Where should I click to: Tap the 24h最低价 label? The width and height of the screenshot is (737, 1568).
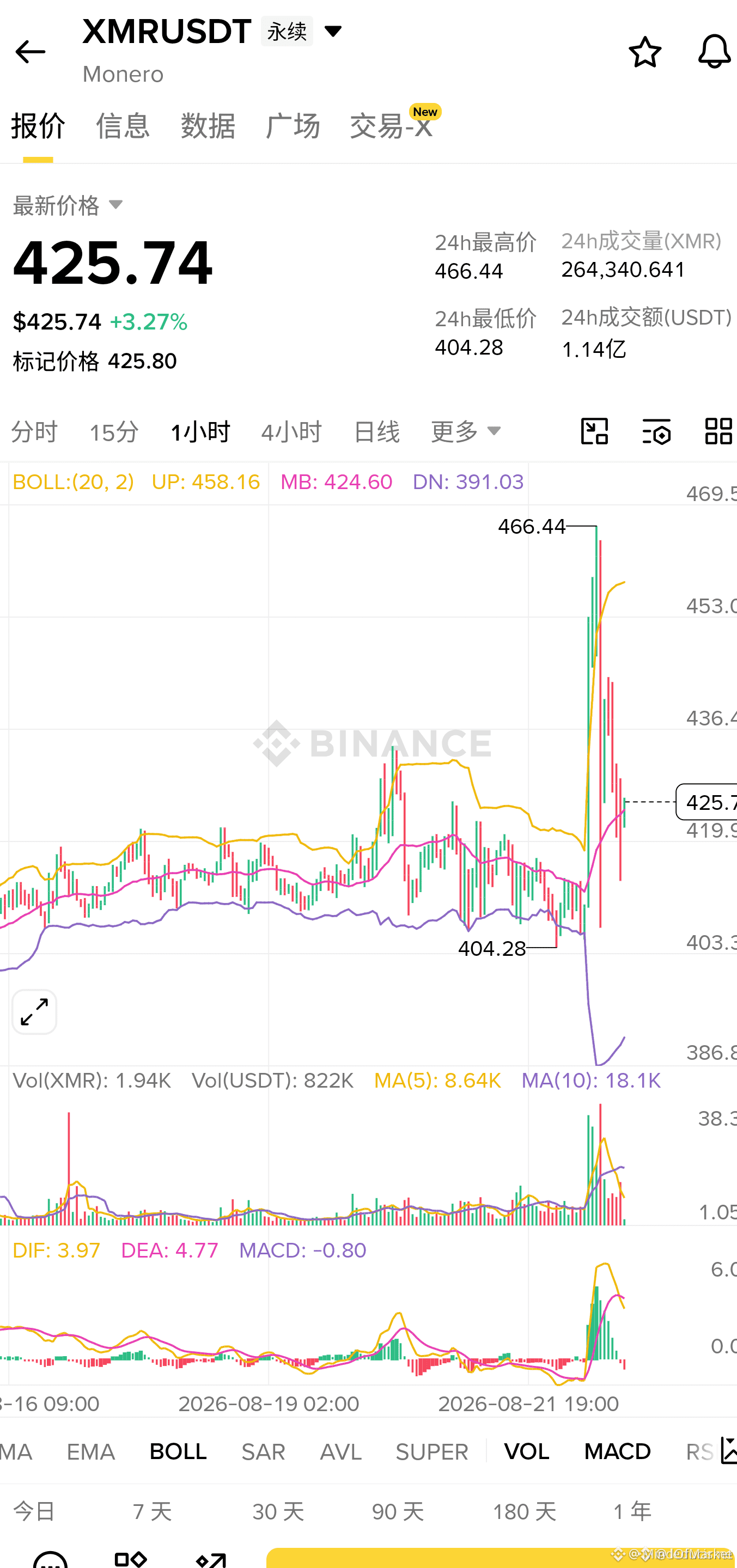tap(486, 319)
